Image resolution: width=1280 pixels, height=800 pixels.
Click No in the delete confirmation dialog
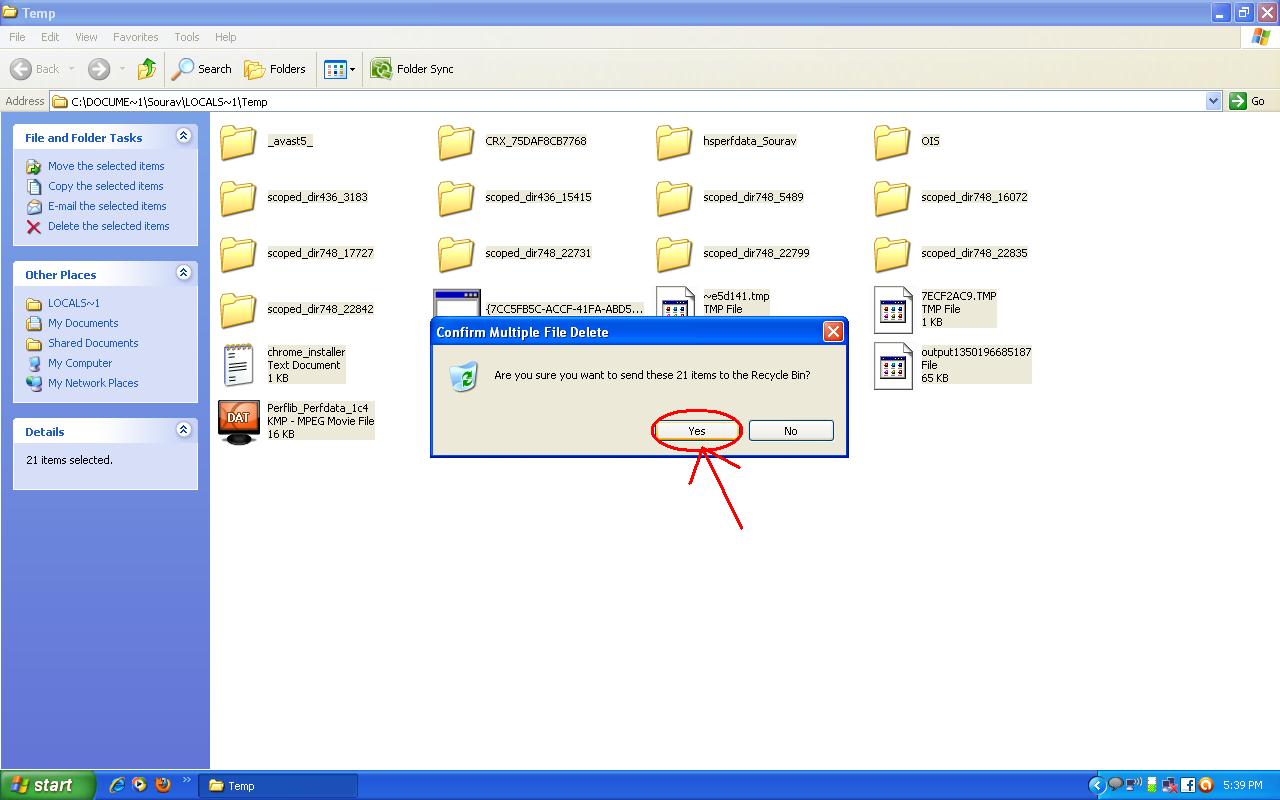tap(790, 430)
